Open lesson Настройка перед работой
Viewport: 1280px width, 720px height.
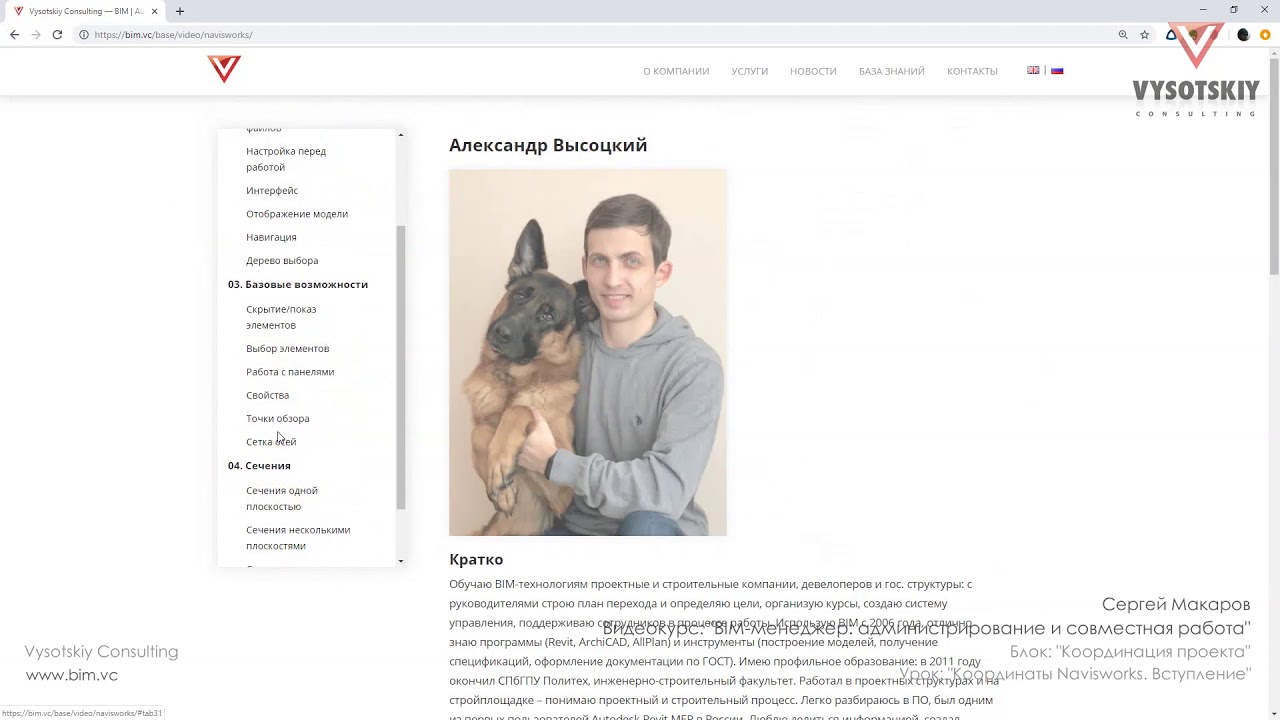pyautogui.click(x=286, y=159)
